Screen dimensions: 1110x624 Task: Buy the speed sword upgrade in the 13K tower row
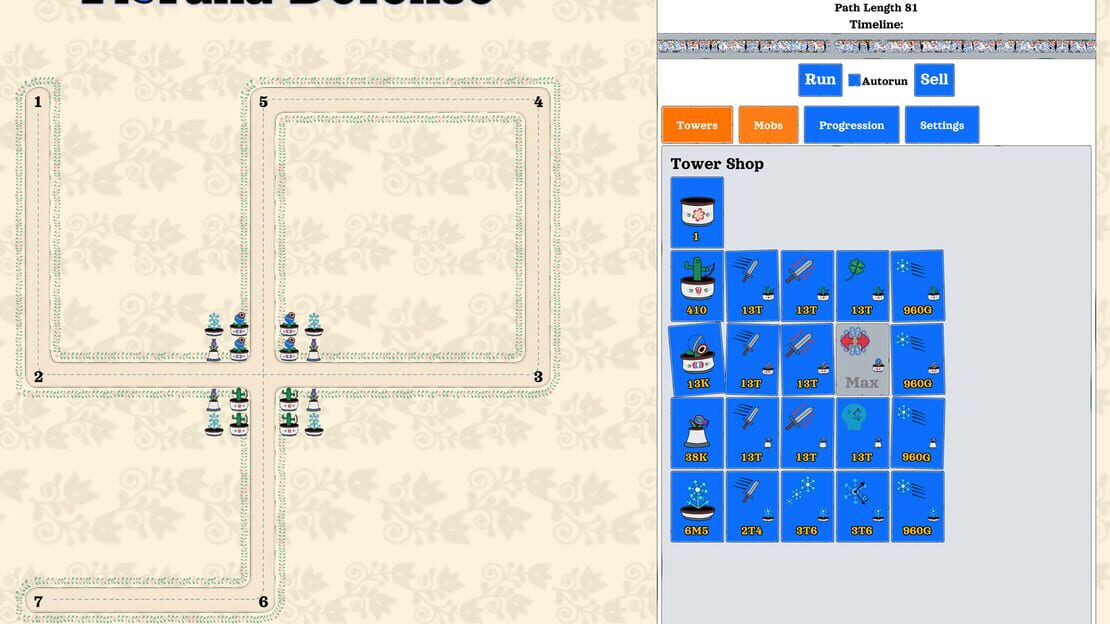pyautogui.click(x=752, y=359)
